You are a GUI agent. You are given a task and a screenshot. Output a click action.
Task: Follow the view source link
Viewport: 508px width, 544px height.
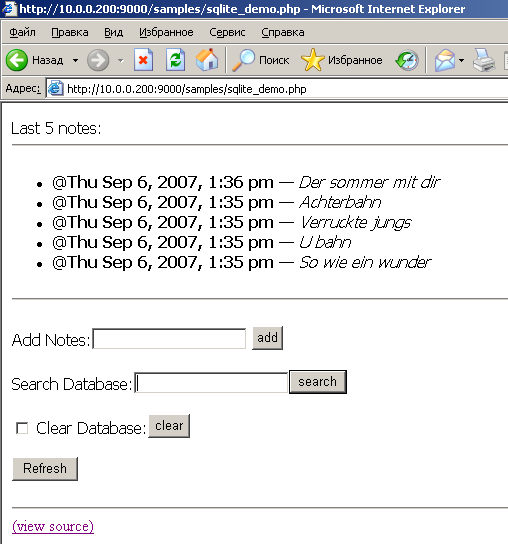53,526
